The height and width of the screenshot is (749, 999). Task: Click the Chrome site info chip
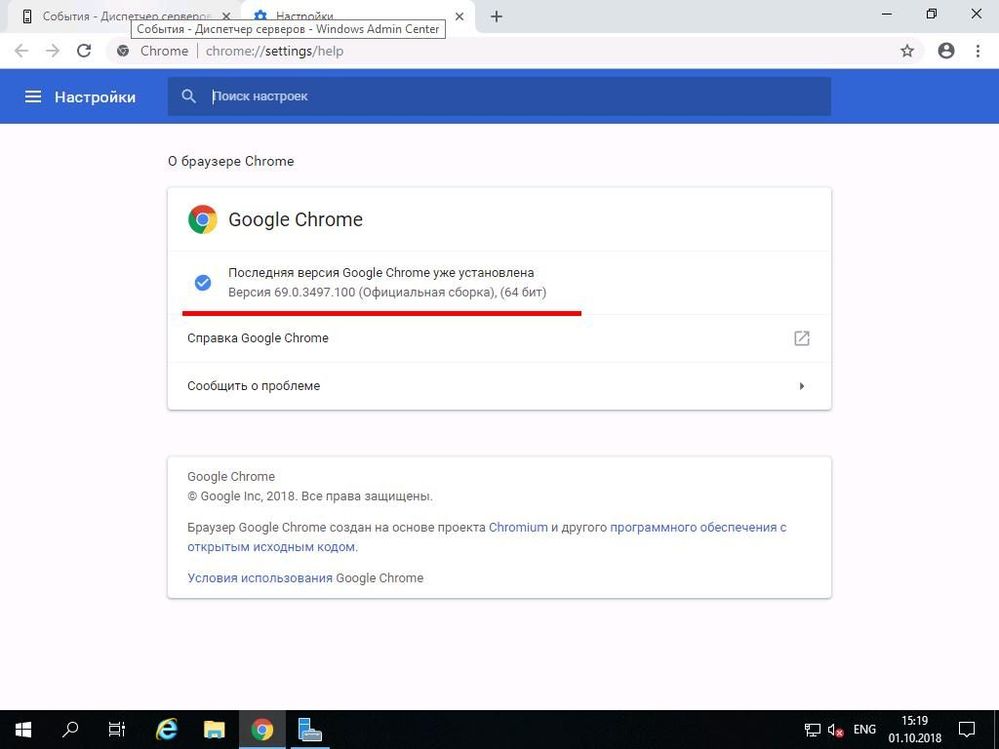point(153,51)
